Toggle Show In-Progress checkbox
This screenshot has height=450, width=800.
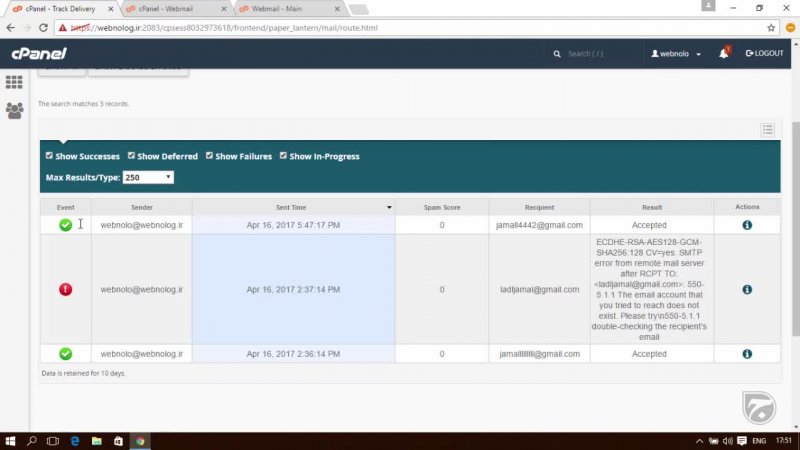coord(283,156)
